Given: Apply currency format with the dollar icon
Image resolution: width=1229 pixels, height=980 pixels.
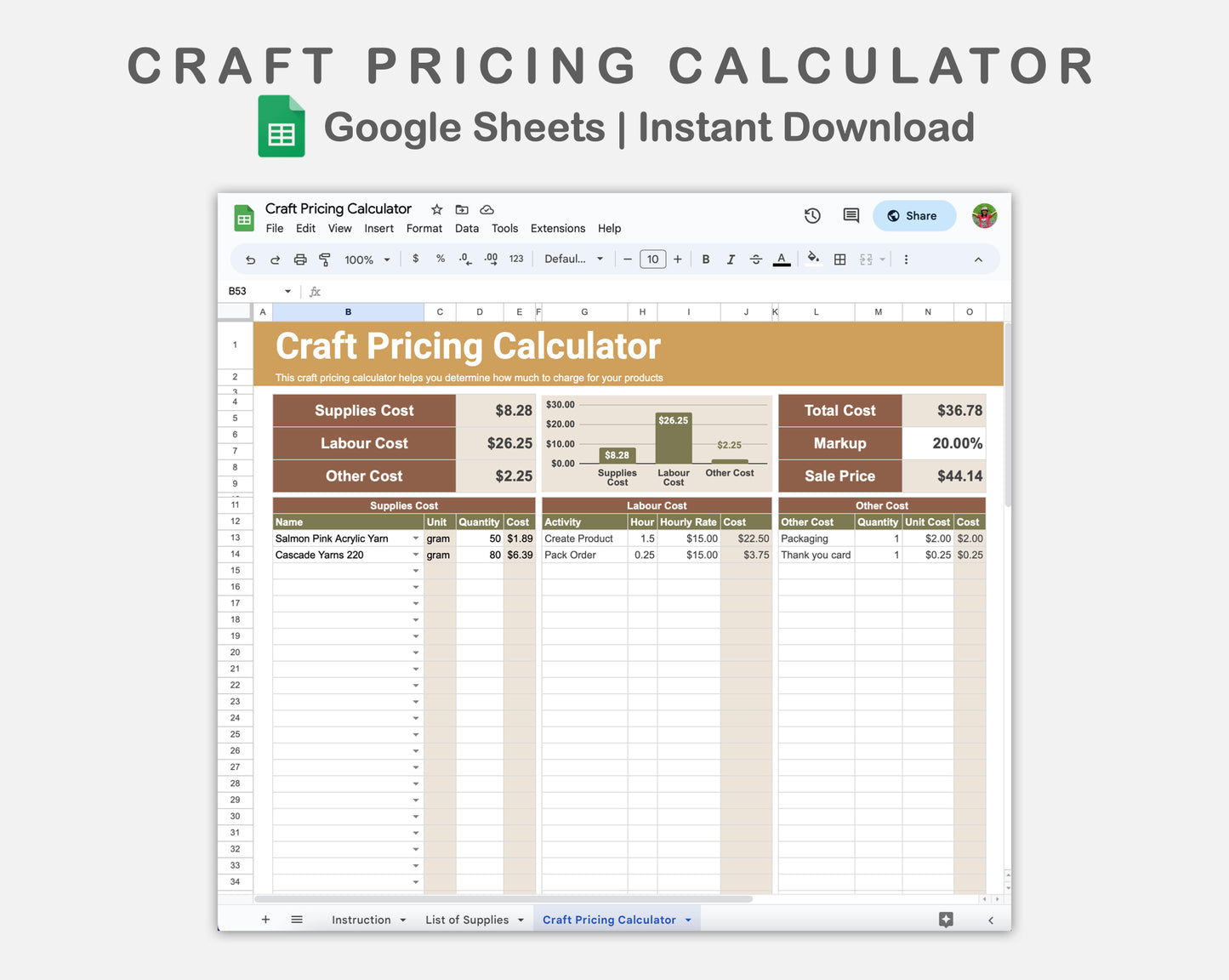Looking at the screenshot, I should [415, 259].
